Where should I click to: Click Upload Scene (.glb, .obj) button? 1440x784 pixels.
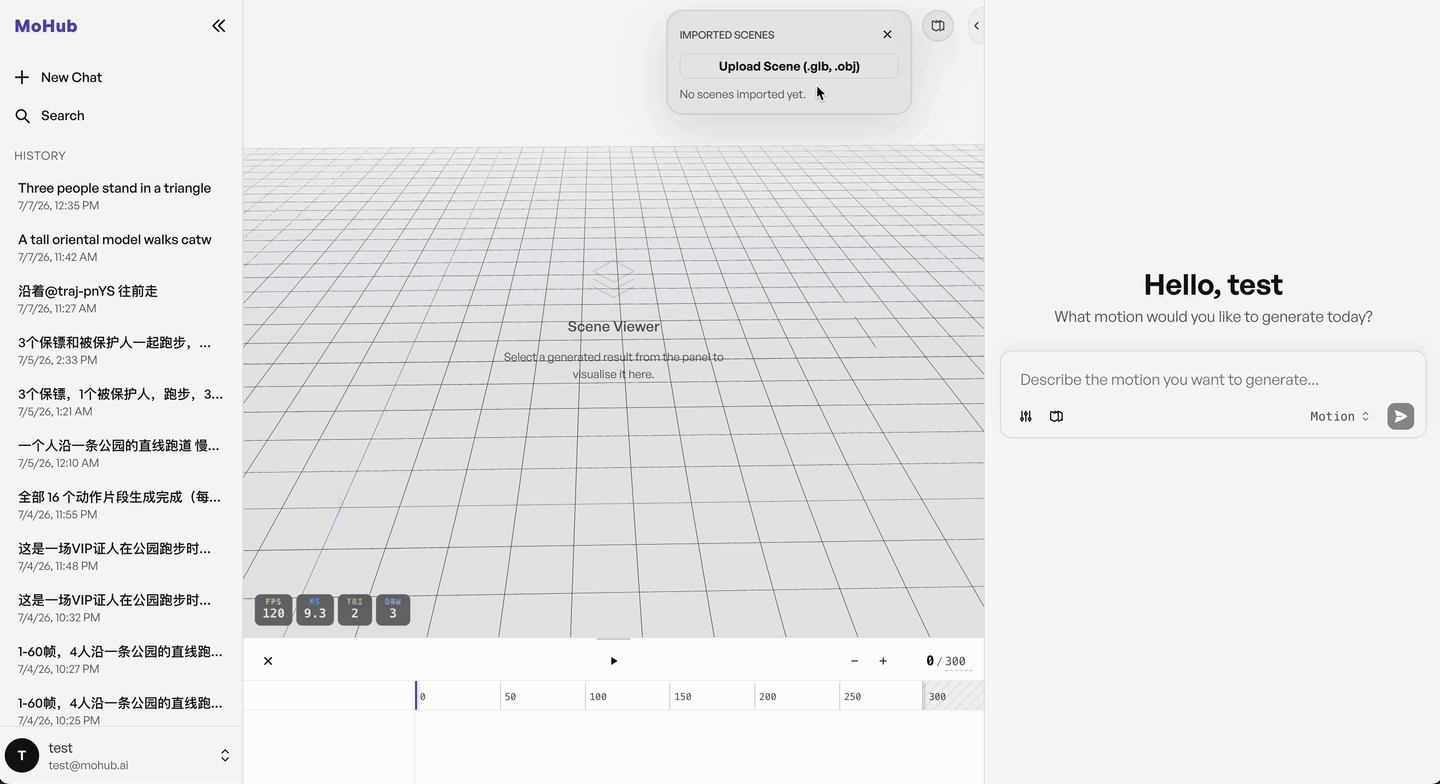click(789, 66)
